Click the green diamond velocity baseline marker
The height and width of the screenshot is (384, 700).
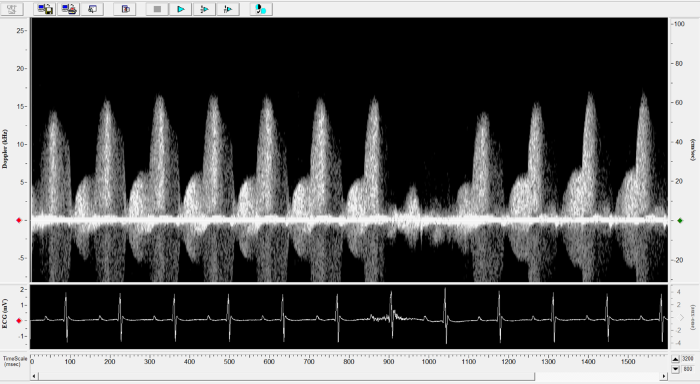pos(680,220)
